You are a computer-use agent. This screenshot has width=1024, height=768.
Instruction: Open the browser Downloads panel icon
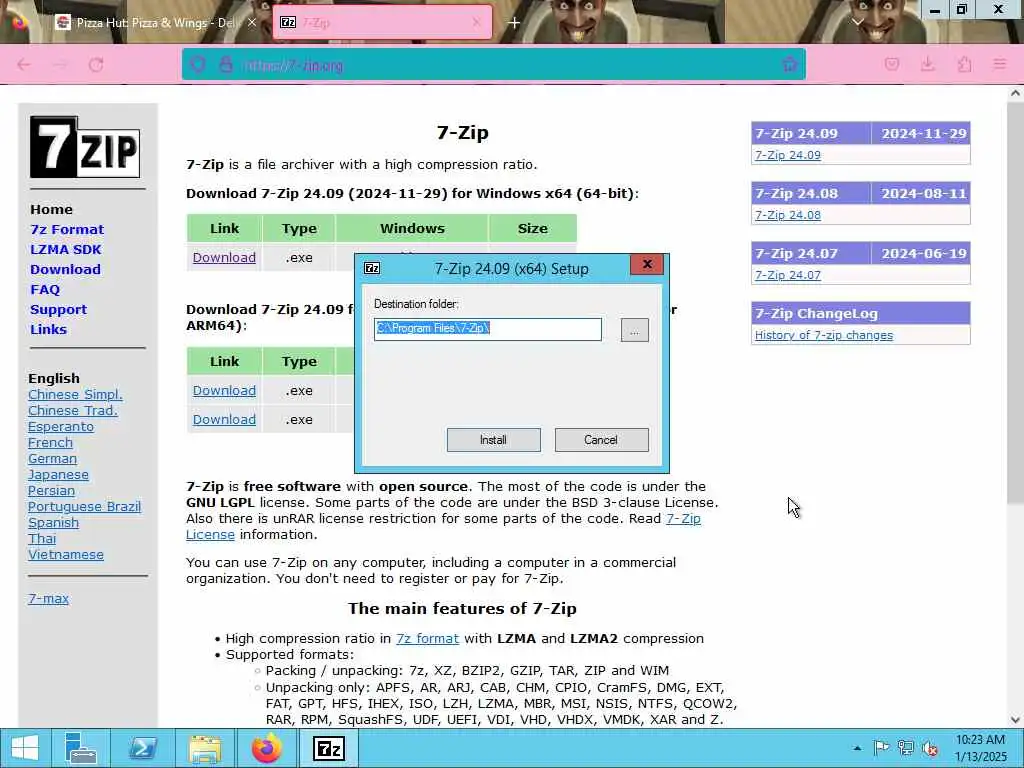927,64
